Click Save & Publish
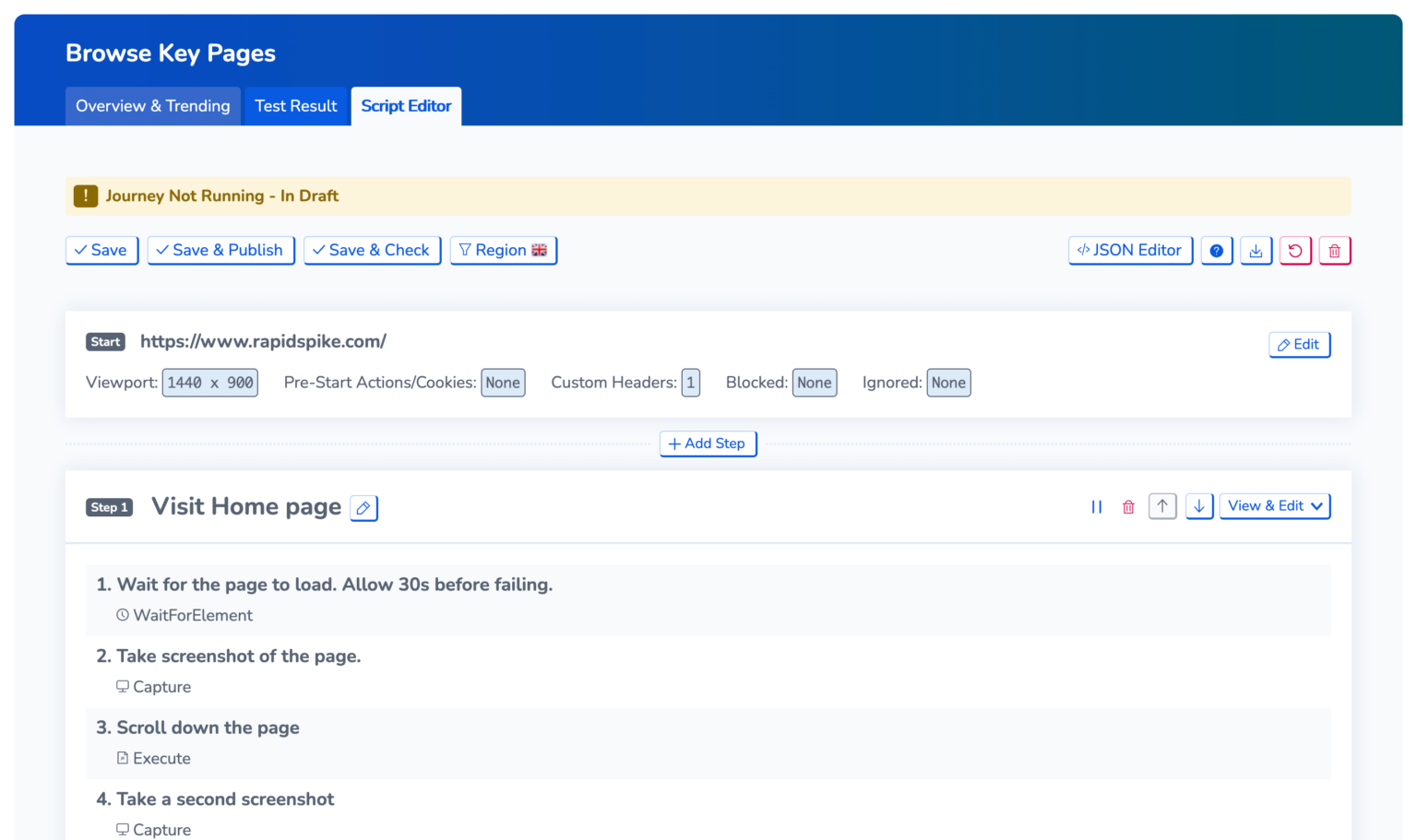Screen dimensions: 1417x840 (220, 251)
